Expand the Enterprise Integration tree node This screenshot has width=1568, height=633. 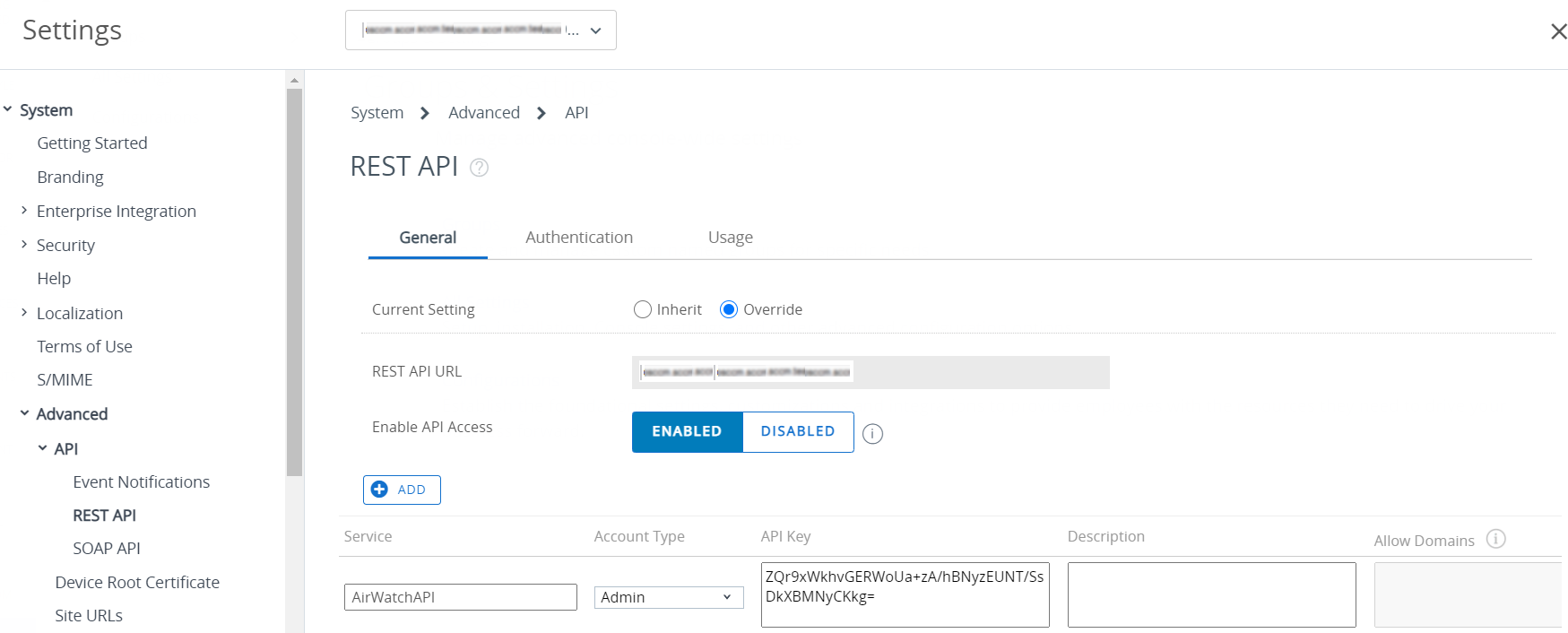tap(24, 211)
